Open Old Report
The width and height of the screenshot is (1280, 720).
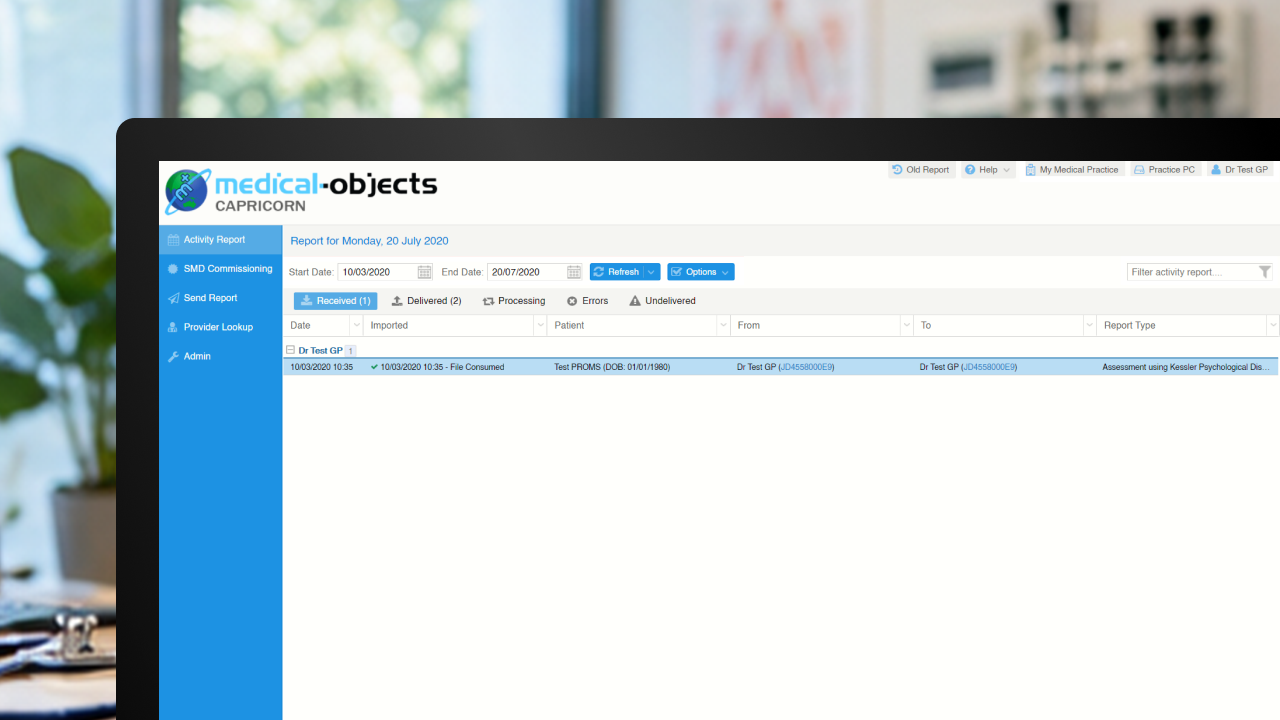point(921,170)
